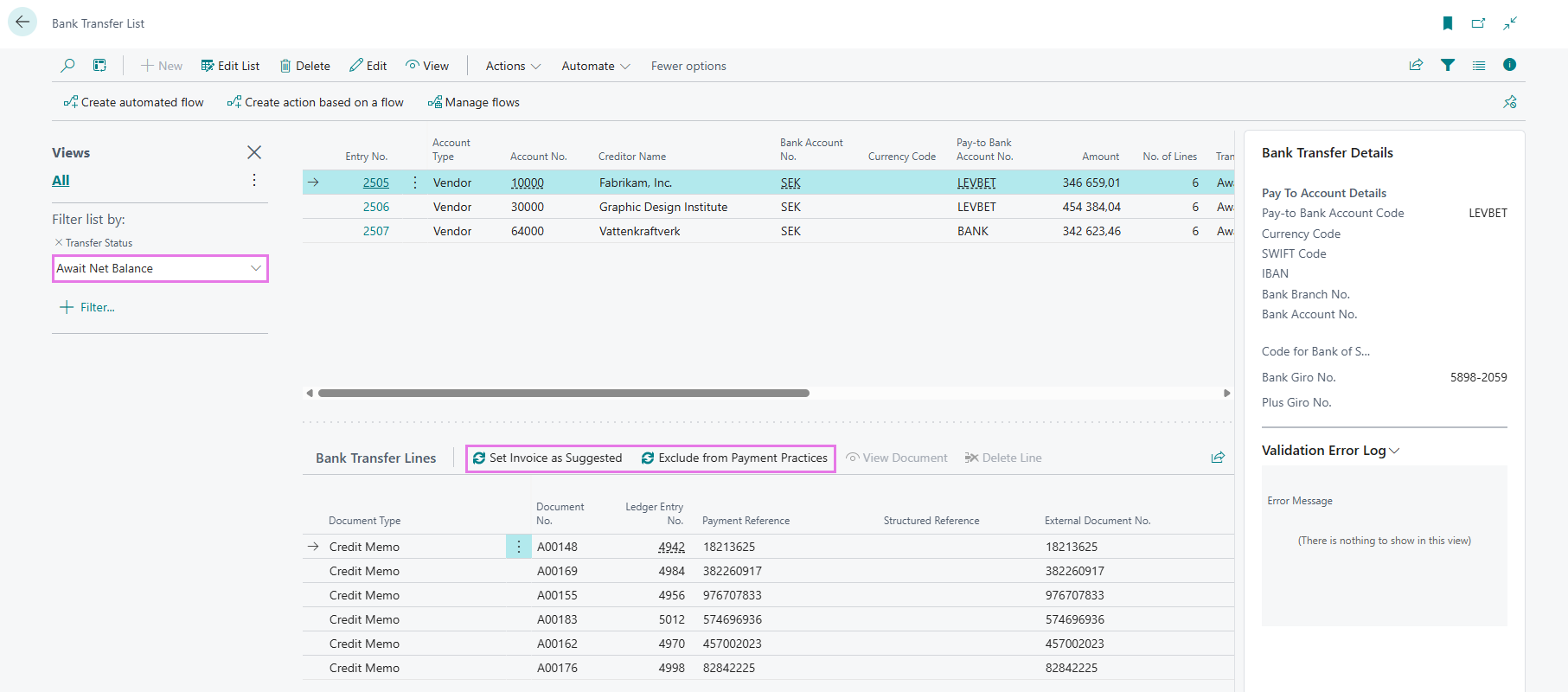Click the Delete button
Screen dimensions: 1568x692
click(304, 66)
